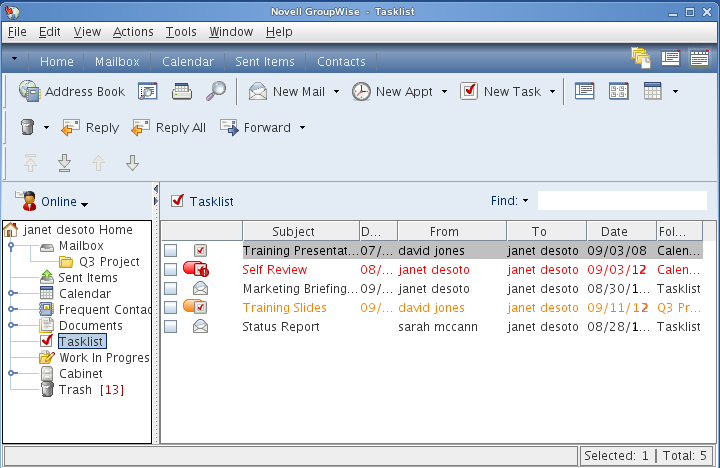Sort by the From column header
Screen dimensions: 720x468
452,231
